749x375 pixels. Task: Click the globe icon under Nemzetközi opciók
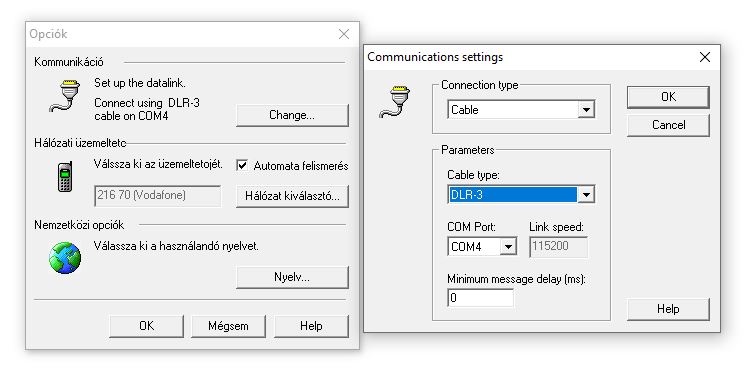coord(65,258)
